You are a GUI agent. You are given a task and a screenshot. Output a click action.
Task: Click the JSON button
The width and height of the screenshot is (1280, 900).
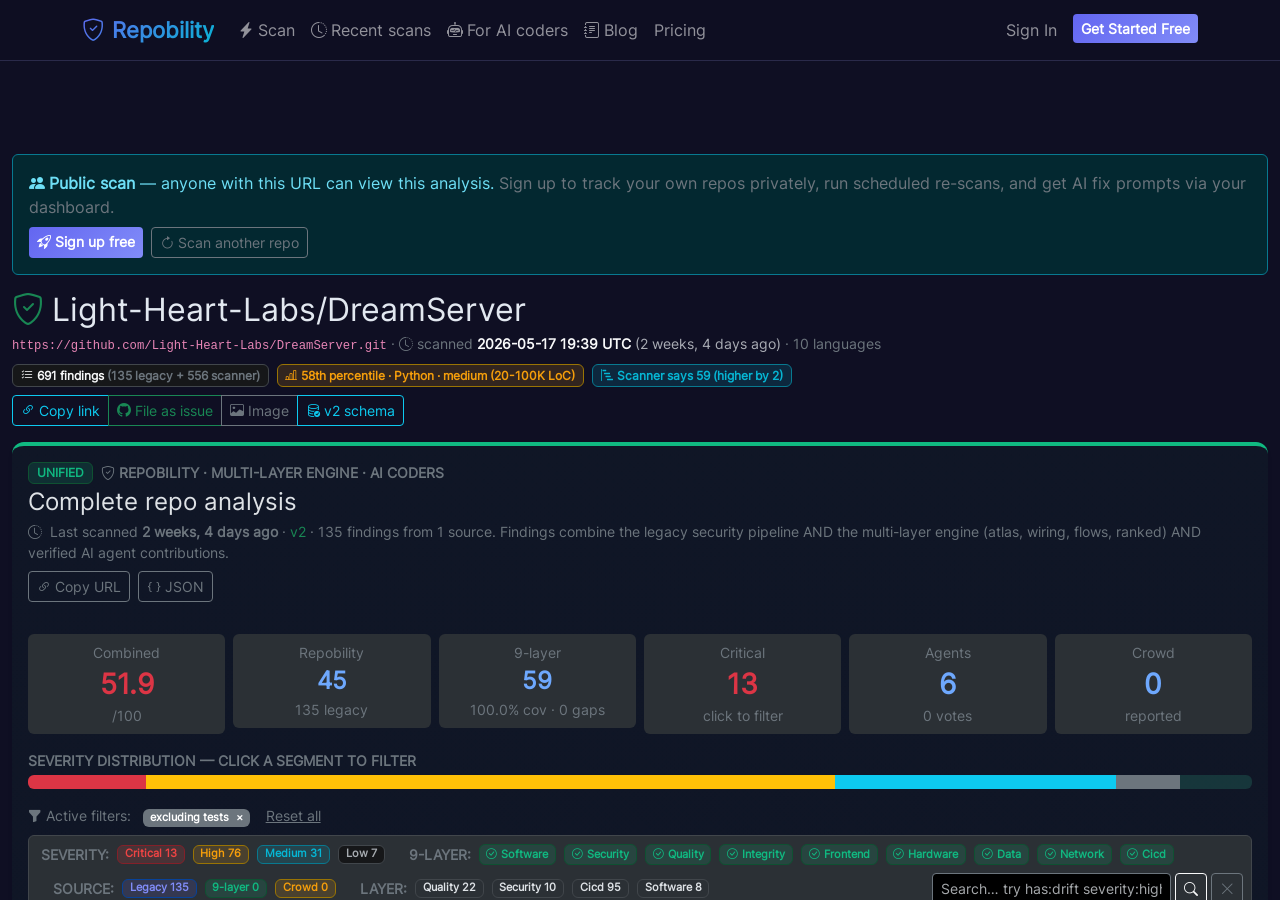point(175,586)
